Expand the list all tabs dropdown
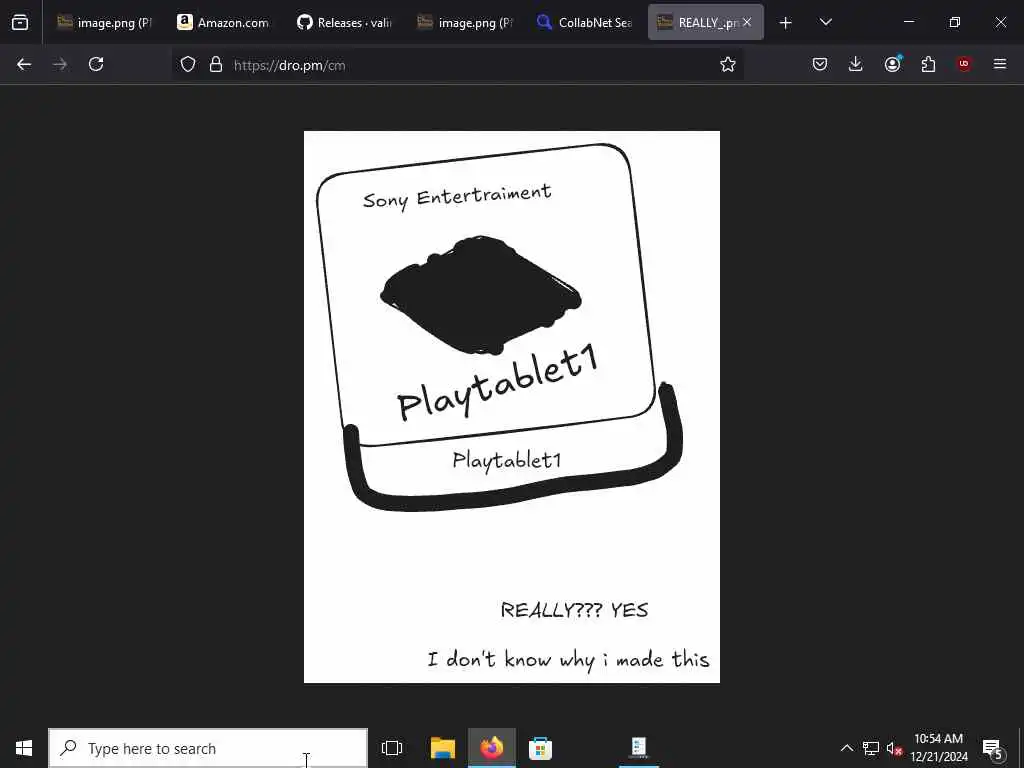1024x768 pixels. (825, 22)
